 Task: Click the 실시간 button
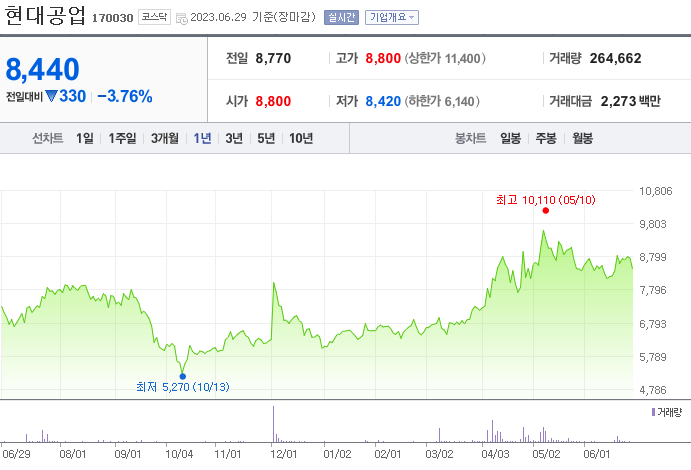(x=342, y=18)
